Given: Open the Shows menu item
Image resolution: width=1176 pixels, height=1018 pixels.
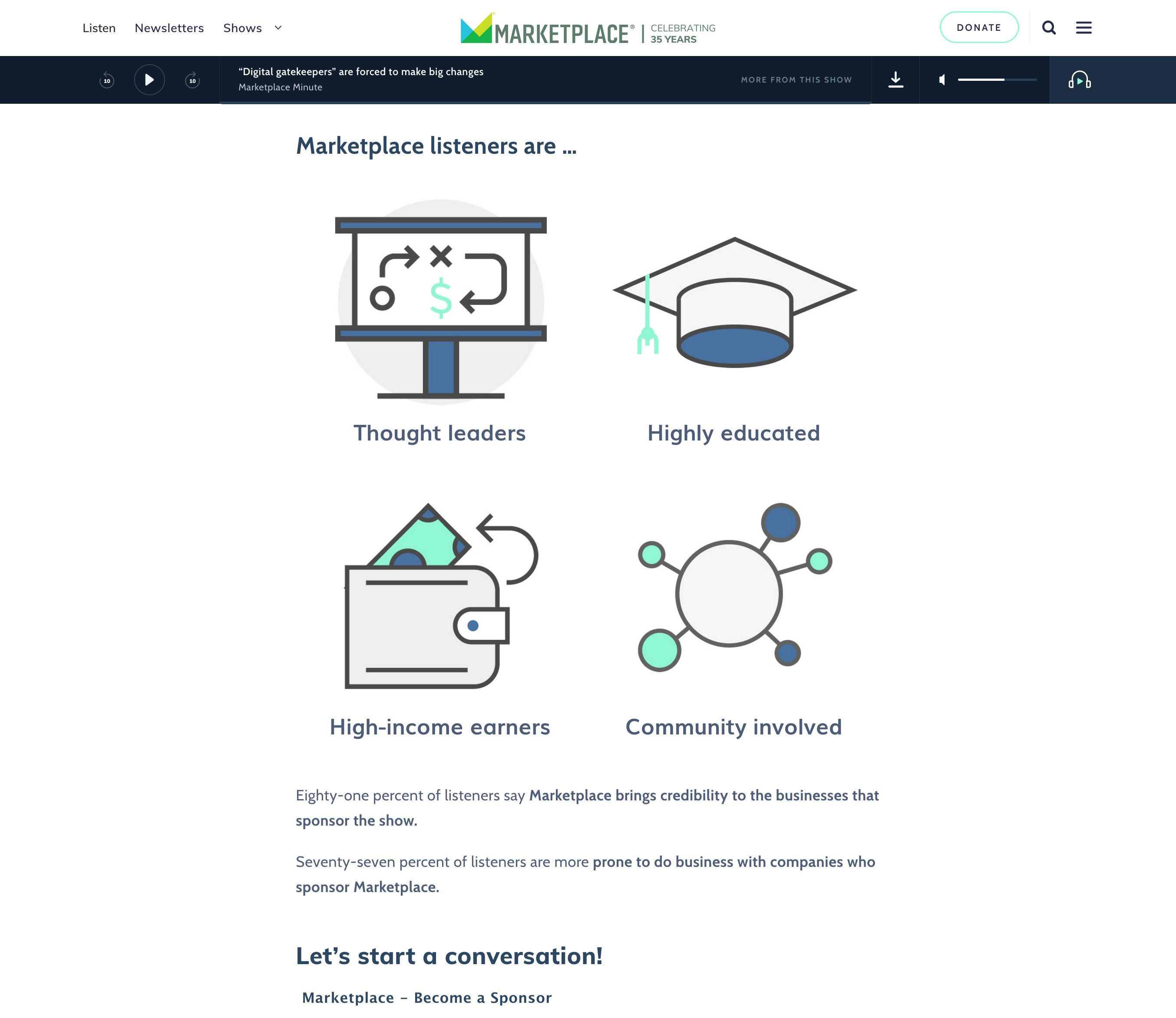Looking at the screenshot, I should click(242, 28).
